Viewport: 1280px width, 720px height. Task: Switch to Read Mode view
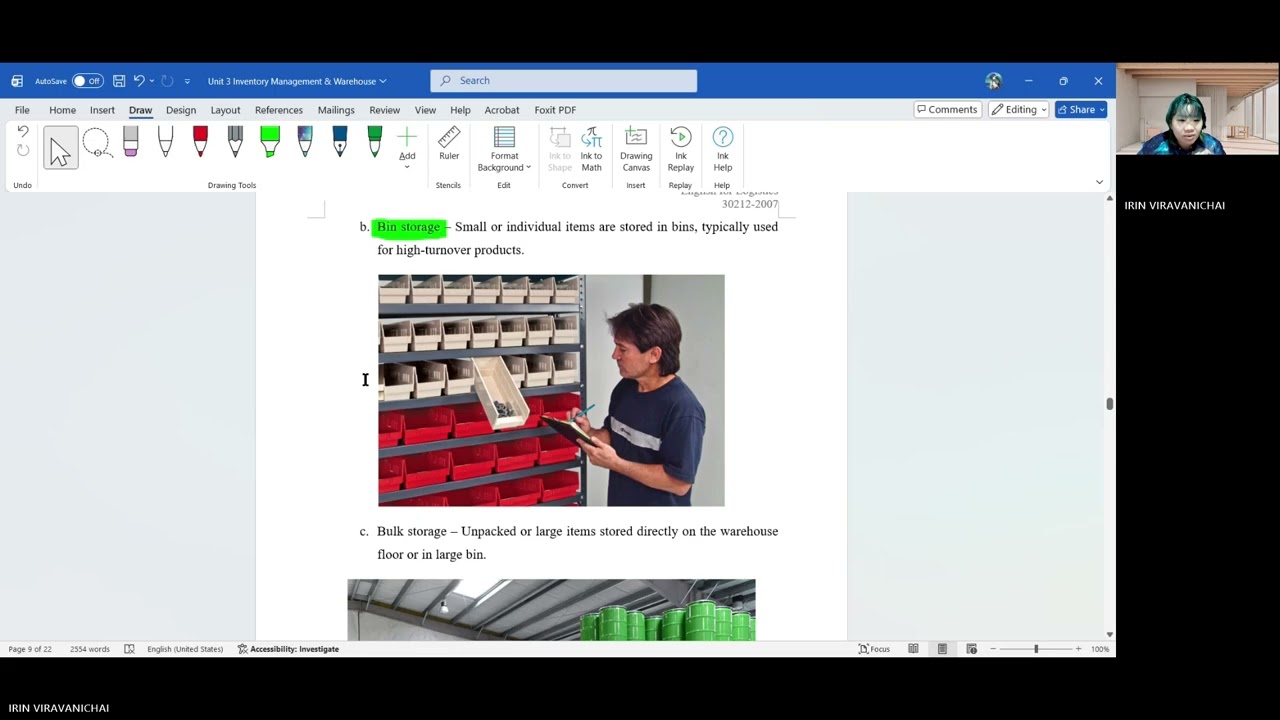tap(913, 649)
